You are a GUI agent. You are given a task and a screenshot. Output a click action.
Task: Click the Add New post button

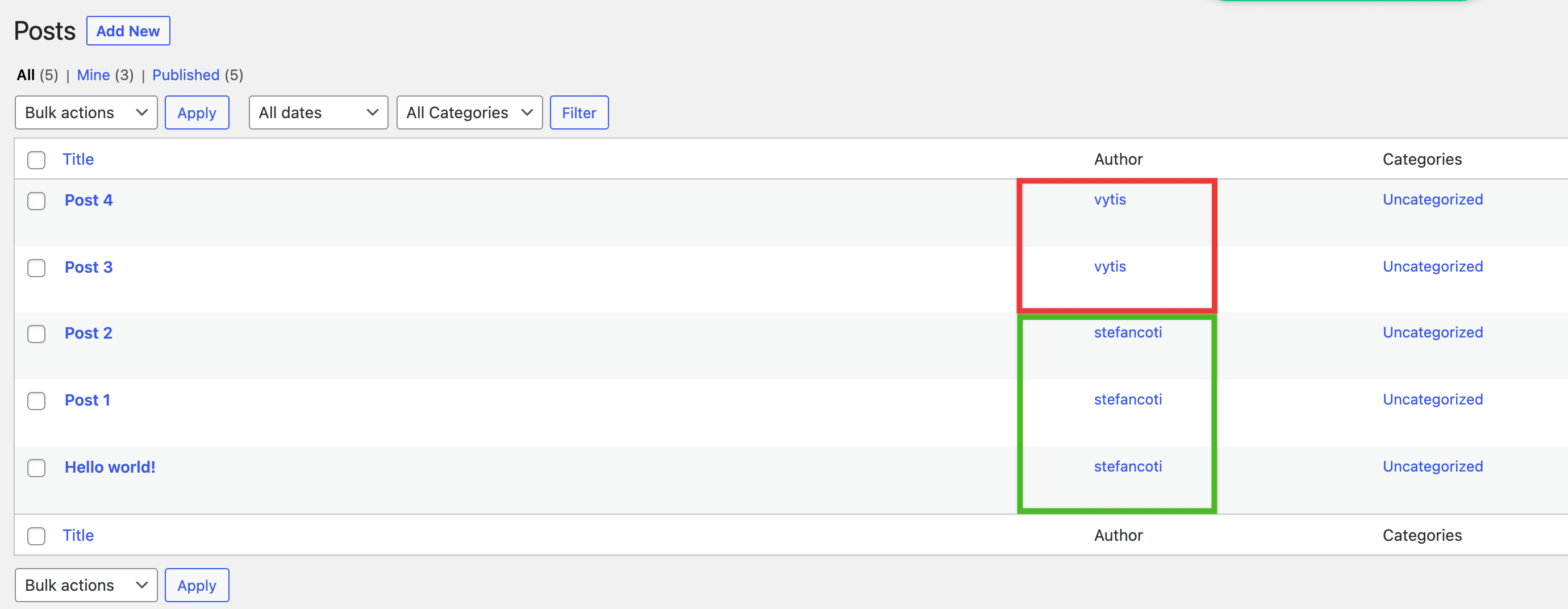point(128,31)
